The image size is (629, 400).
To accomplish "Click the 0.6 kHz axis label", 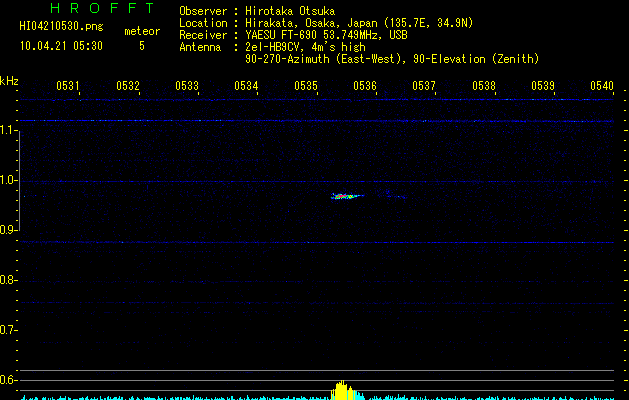I will coord(8,380).
